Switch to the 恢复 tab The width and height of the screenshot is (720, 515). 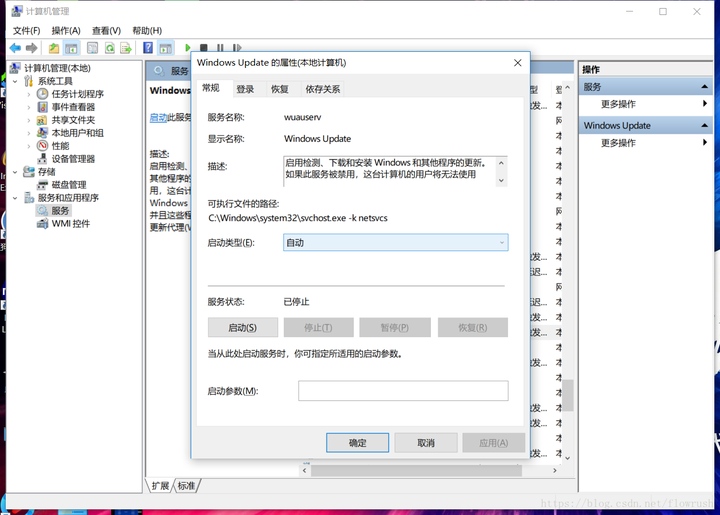tap(280, 89)
